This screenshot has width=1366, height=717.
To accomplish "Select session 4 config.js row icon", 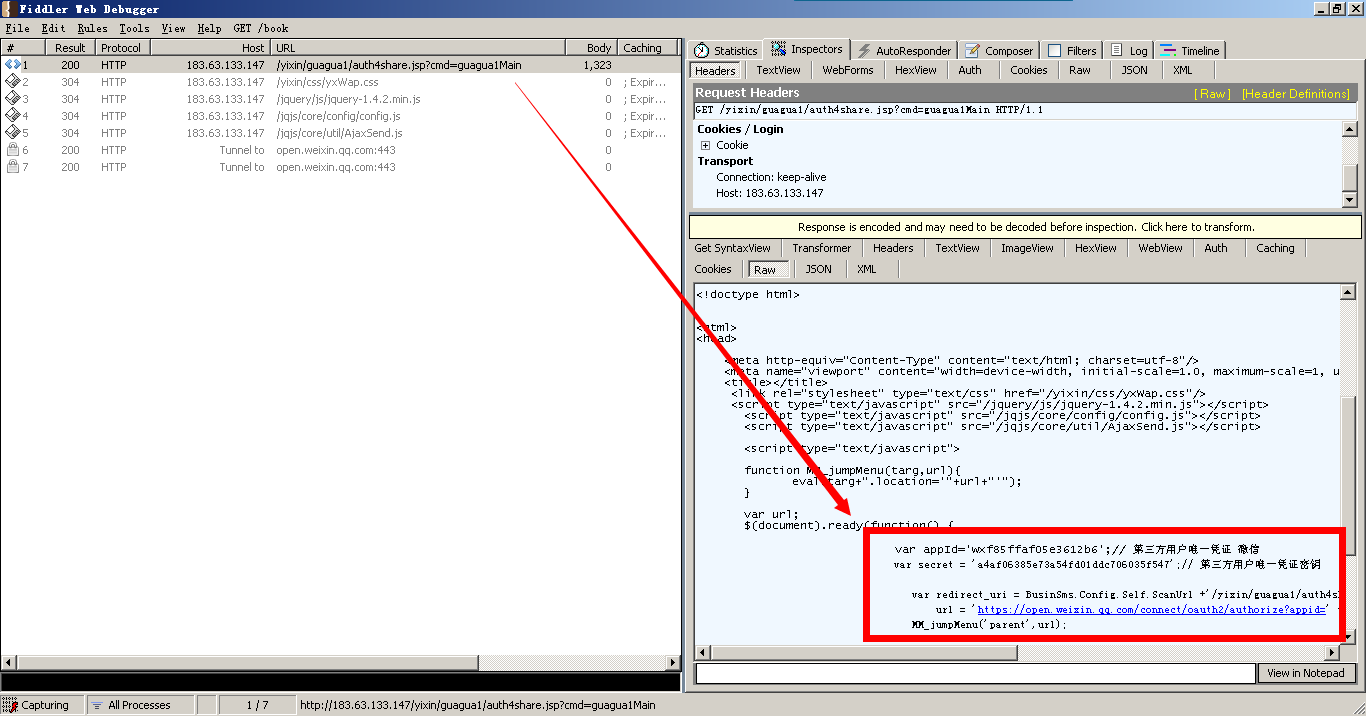I will click(12, 116).
